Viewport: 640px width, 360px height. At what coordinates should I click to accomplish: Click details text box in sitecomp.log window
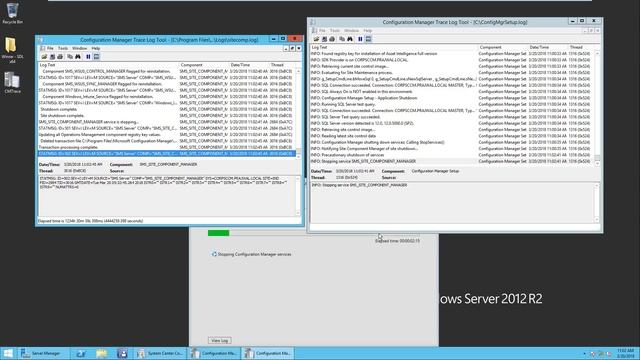[167, 196]
